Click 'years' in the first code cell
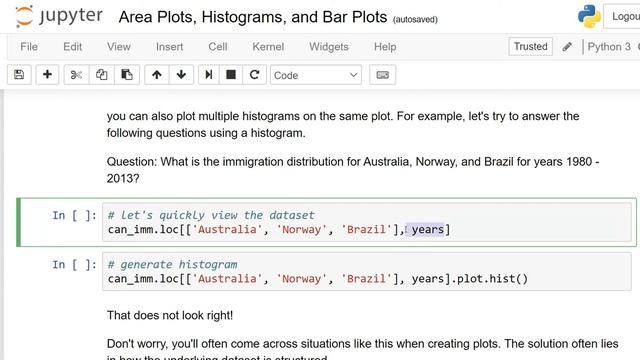This screenshot has width=640, height=360. pyautogui.click(x=427, y=230)
